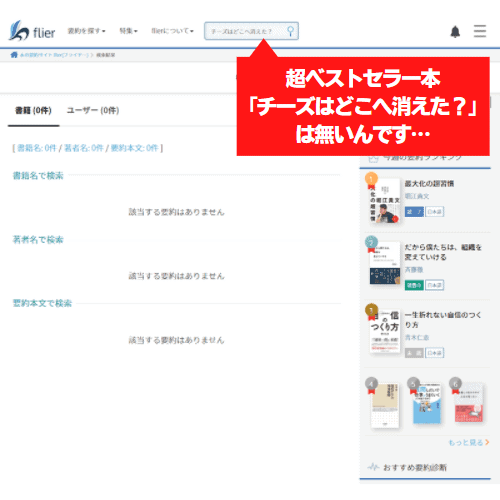
Task: Click the おすすめ要約診断 heading
Action: [415, 467]
